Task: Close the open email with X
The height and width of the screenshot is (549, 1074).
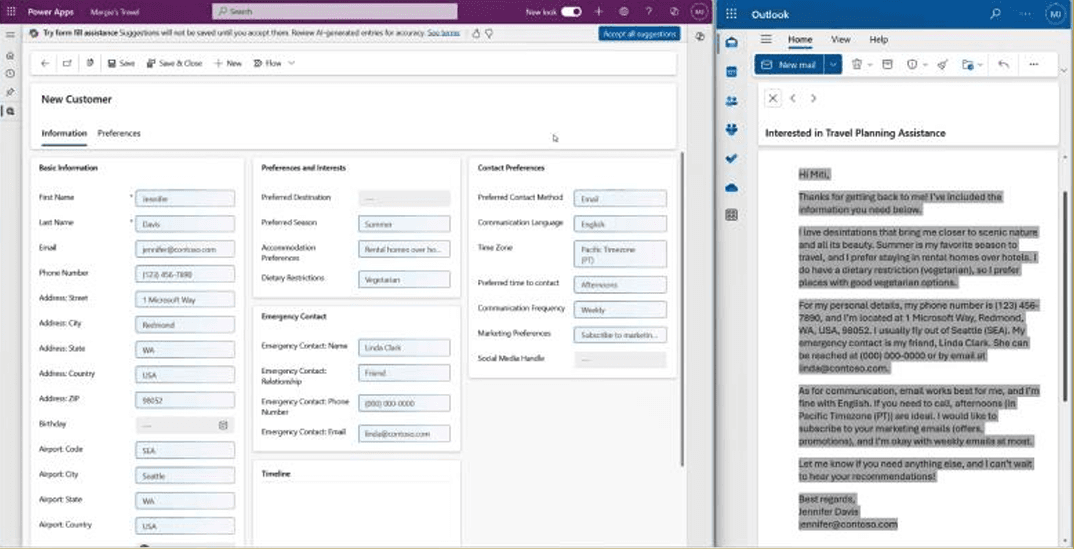Action: point(773,98)
